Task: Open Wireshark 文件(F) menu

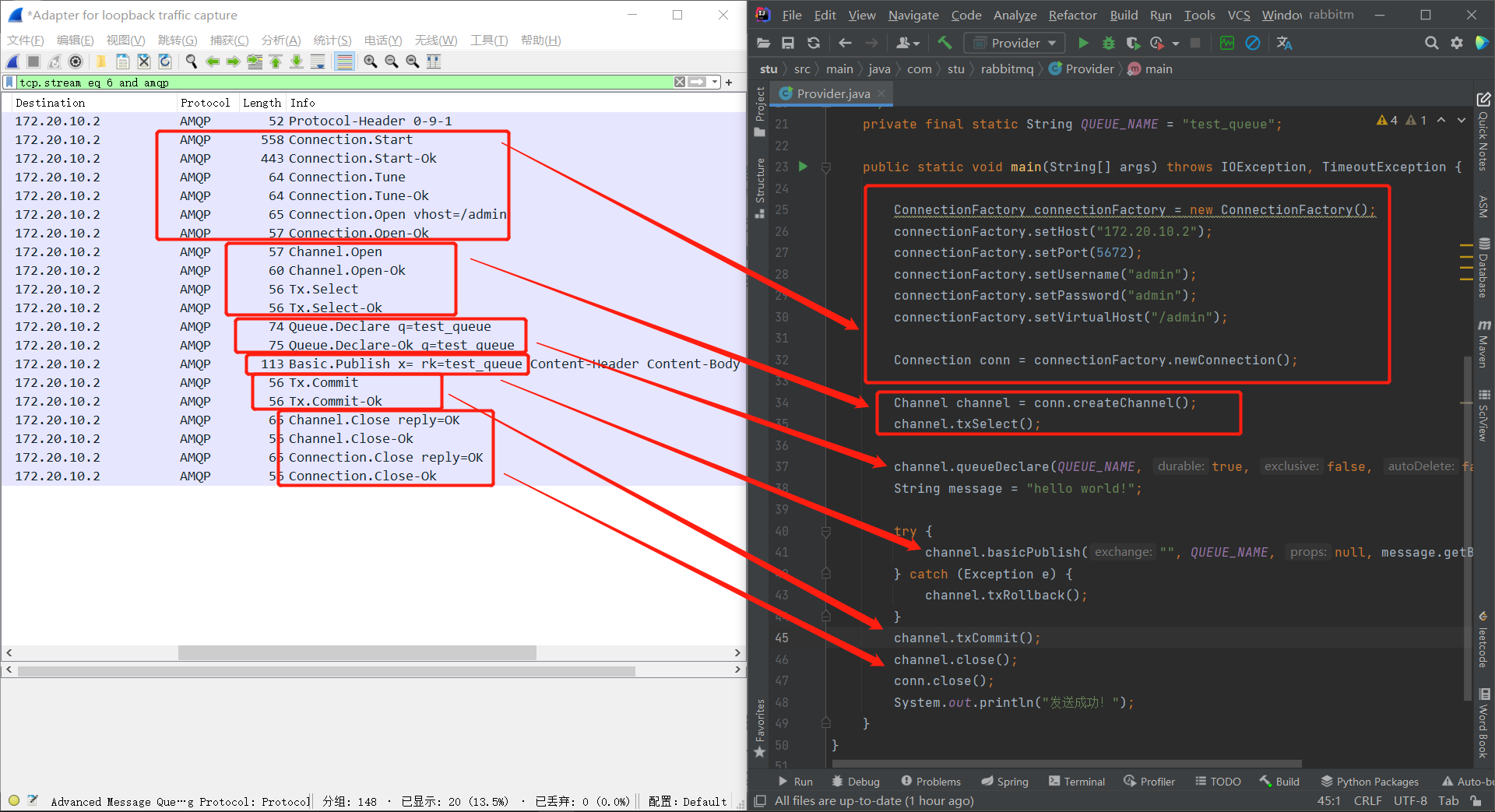Action: 26,40
